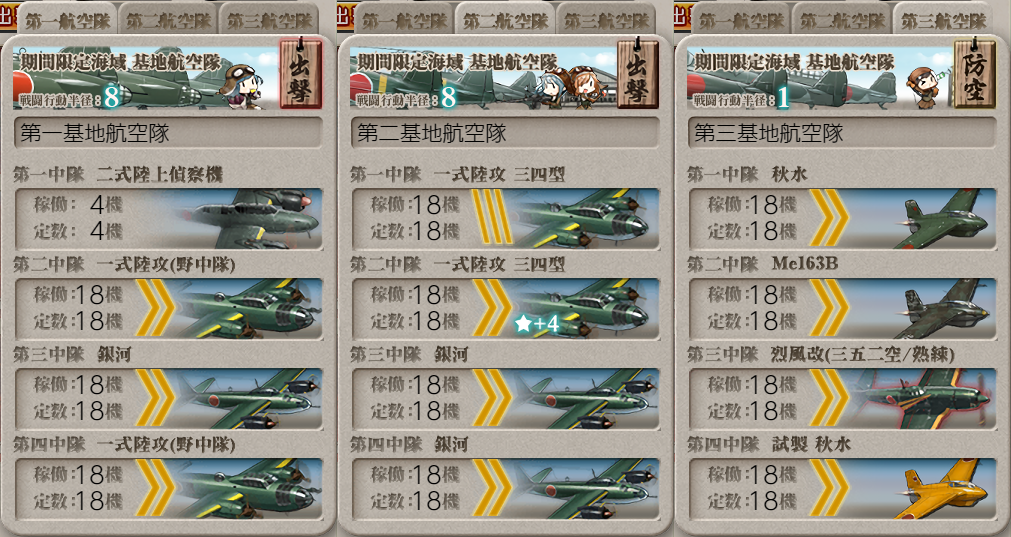Edit the 第一基地航空隊 name field
The width and height of the screenshot is (1011, 537).
pos(168,133)
